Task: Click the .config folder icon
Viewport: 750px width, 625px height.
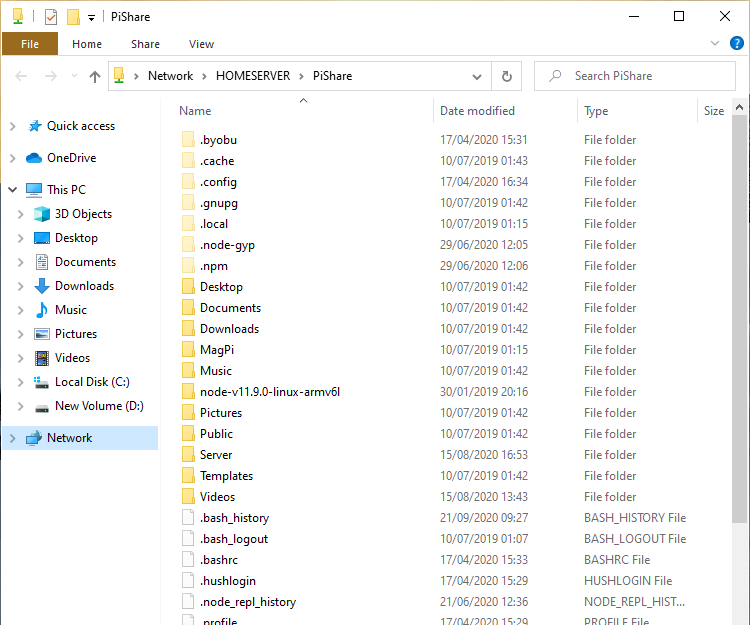Action: tap(188, 182)
